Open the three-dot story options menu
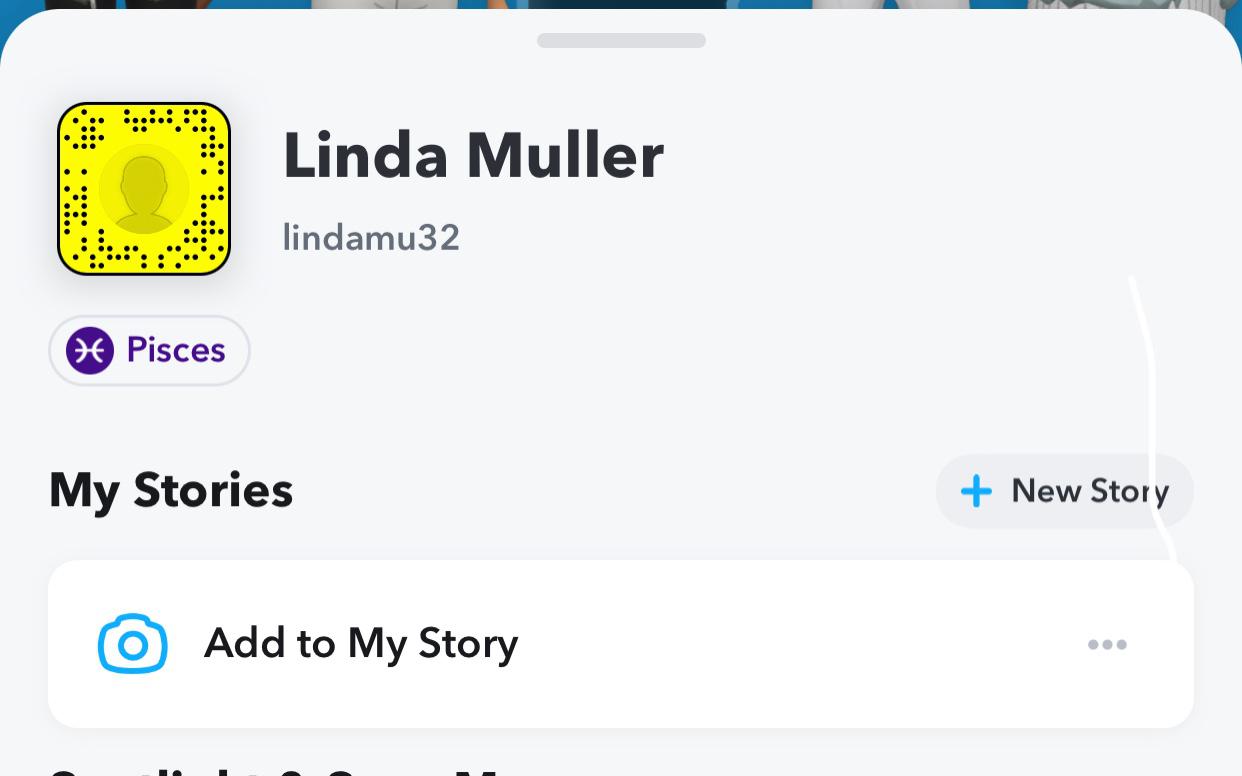 click(x=1107, y=645)
